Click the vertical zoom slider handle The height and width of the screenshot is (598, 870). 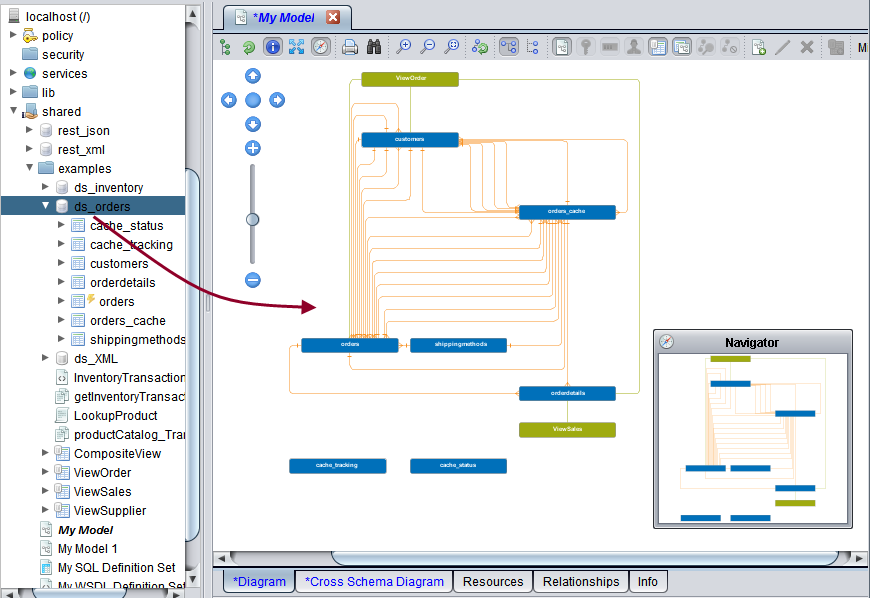pyautogui.click(x=253, y=219)
